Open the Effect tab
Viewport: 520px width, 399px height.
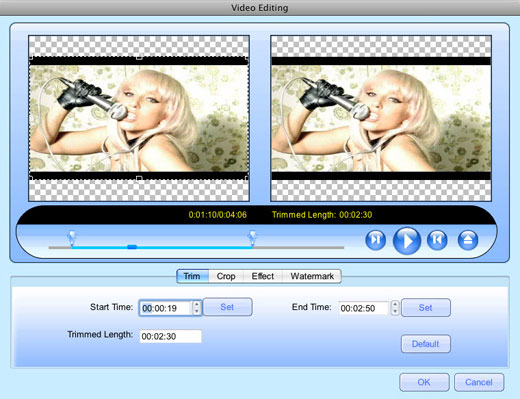pos(263,276)
